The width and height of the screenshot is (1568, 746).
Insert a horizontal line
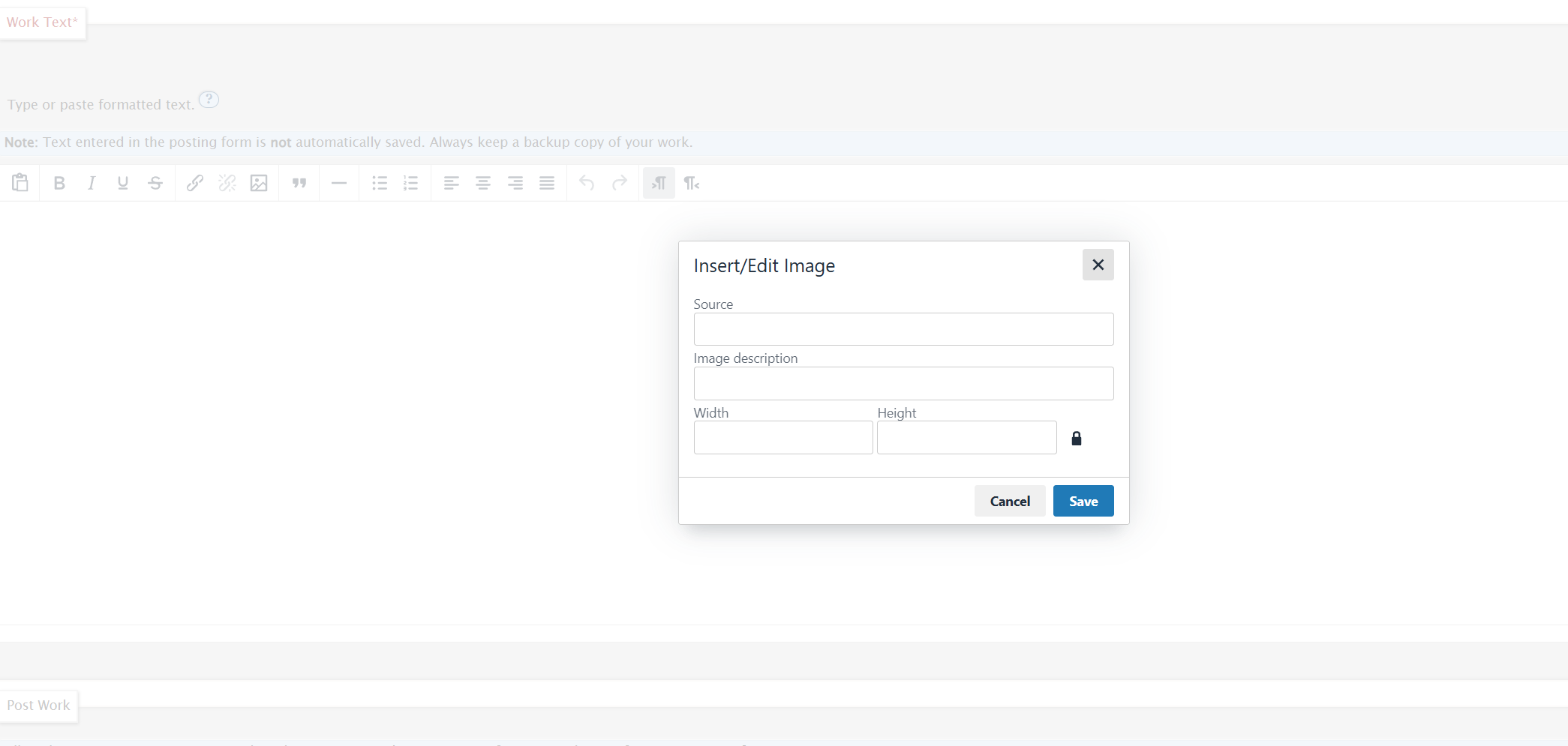coord(339,183)
